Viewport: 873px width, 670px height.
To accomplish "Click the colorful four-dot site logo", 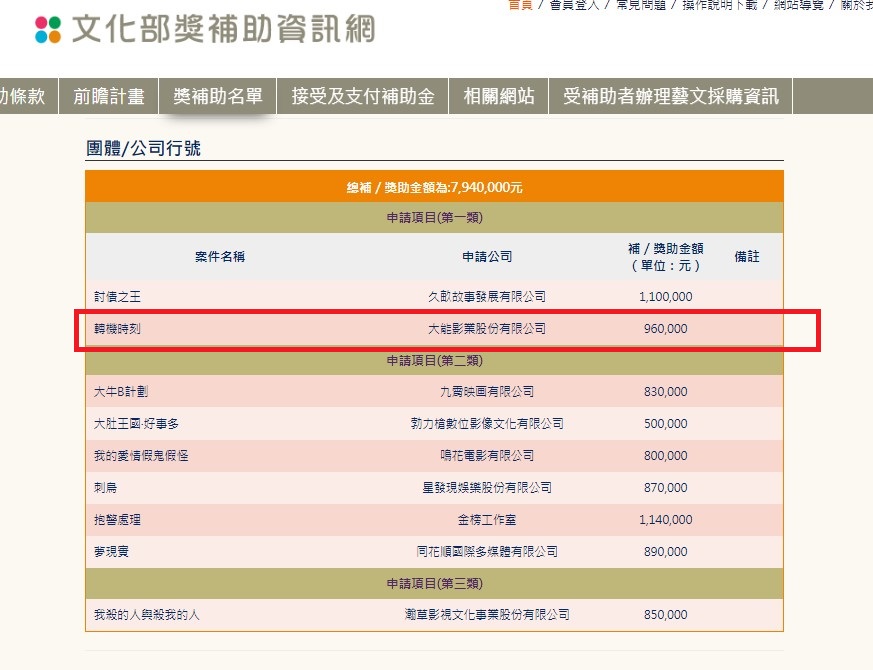I will tap(47, 29).
